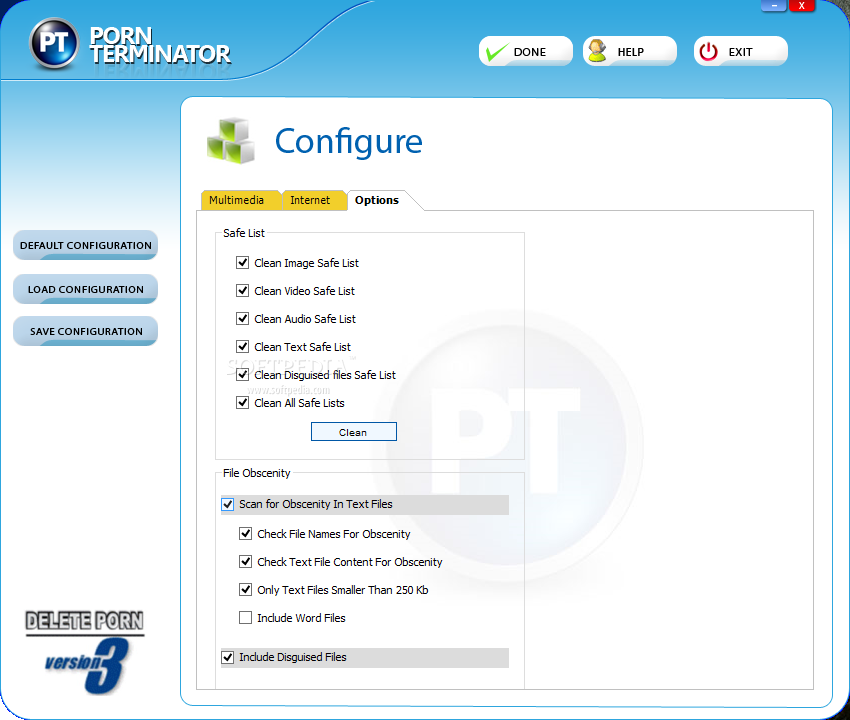The height and width of the screenshot is (720, 850).
Task: Click SAVE CONFIGURATION
Action: (86, 331)
